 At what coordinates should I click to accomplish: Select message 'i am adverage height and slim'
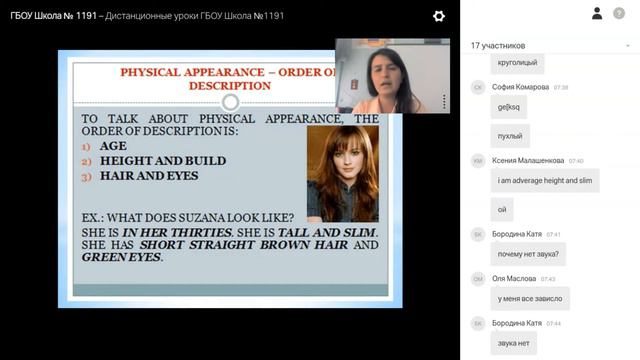coord(545,180)
